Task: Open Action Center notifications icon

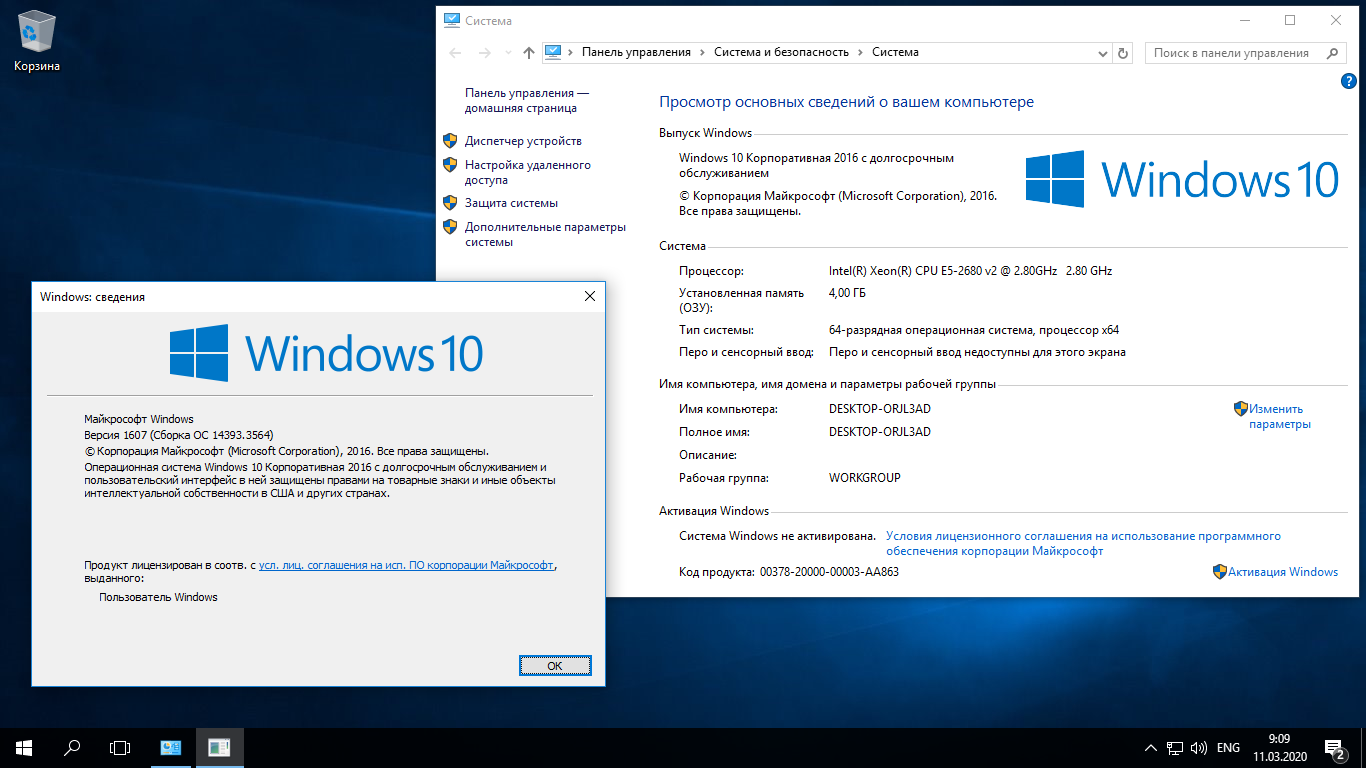Action: (x=1334, y=748)
